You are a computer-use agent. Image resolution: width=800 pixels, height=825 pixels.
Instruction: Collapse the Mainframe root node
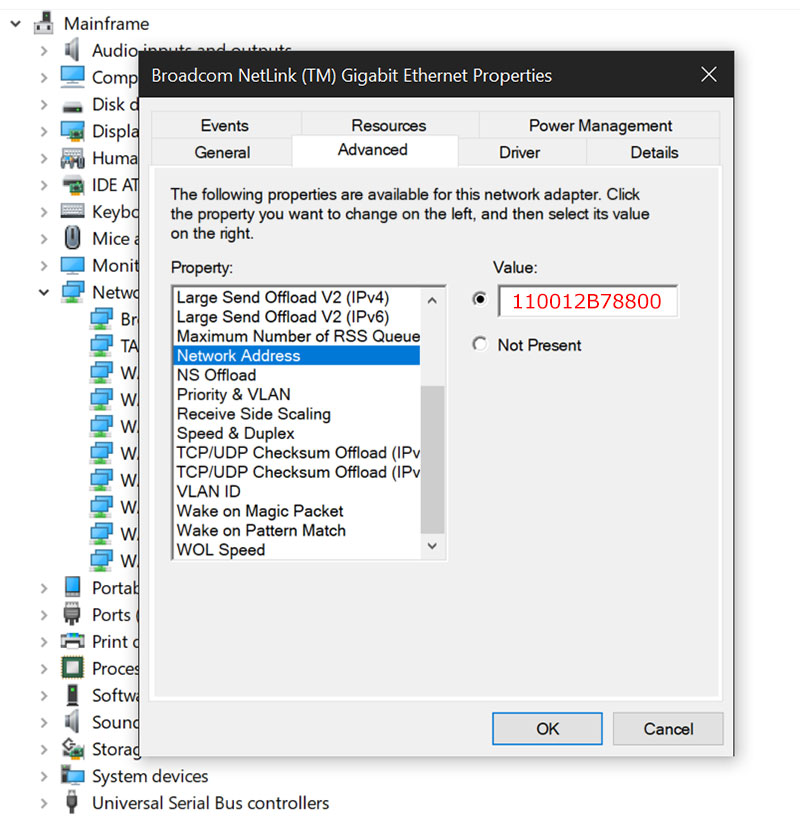pos(16,23)
